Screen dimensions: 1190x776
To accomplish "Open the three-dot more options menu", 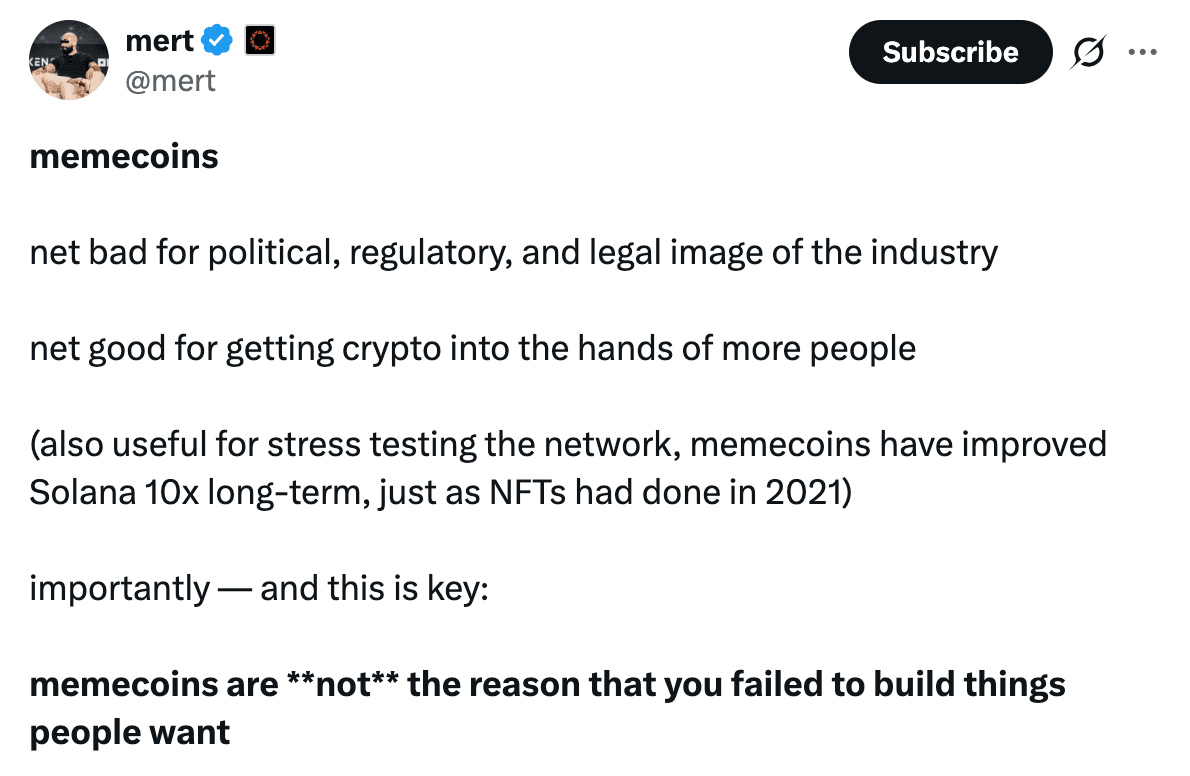I will (x=1141, y=52).
